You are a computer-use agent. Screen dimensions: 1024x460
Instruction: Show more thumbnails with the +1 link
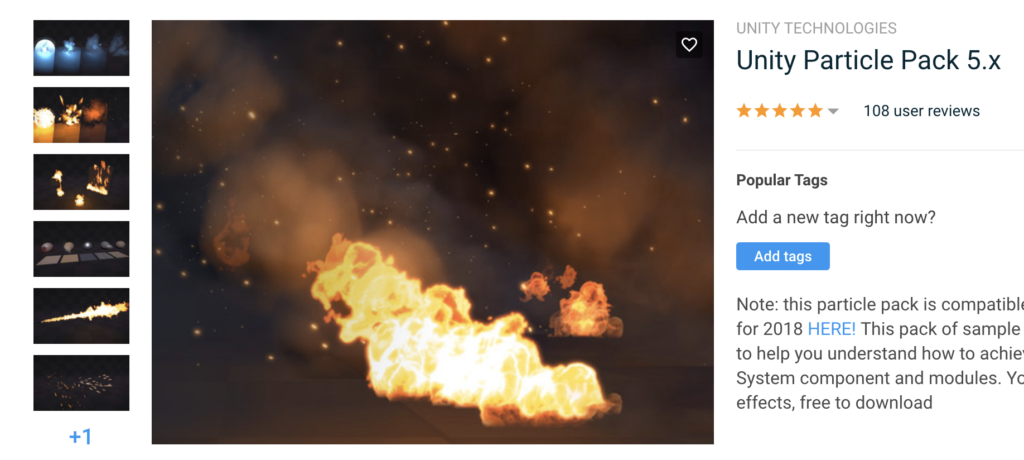point(81,436)
